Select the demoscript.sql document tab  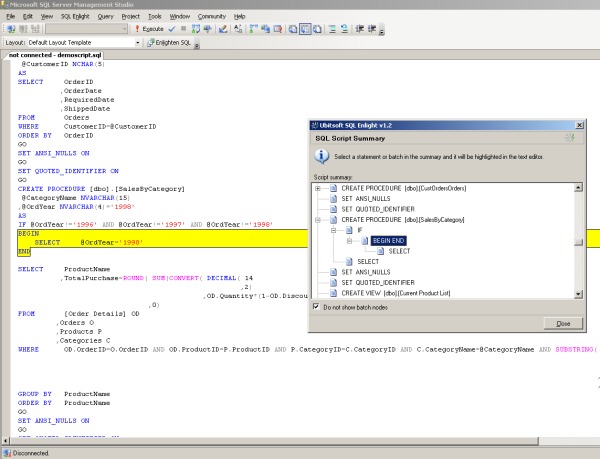pos(55,55)
